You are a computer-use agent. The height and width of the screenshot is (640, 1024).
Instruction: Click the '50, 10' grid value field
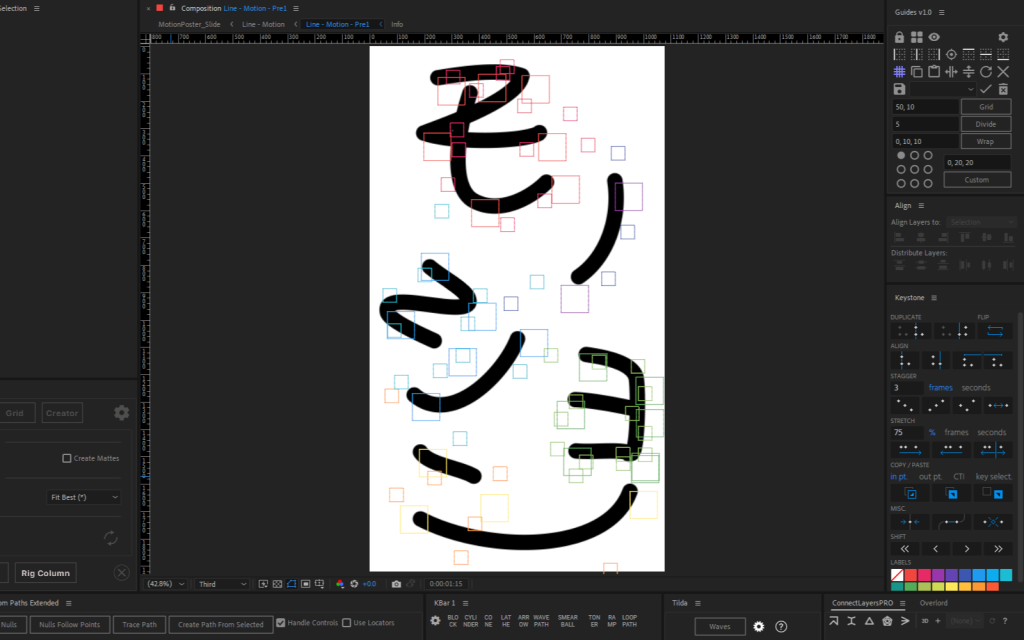[925, 106]
